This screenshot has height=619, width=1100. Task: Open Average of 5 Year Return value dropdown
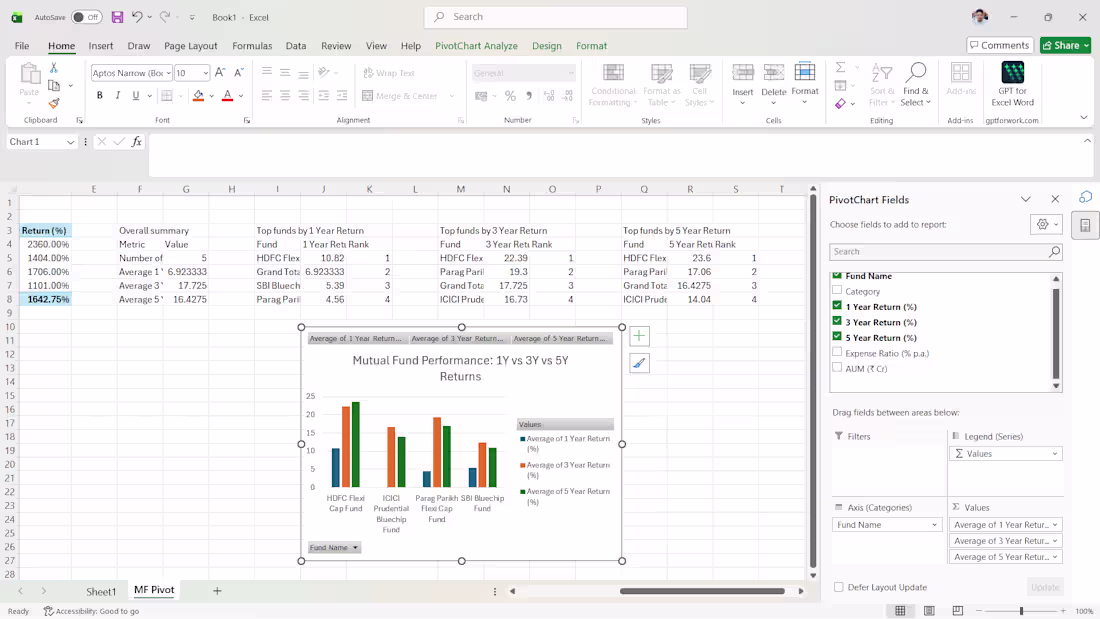point(1054,557)
